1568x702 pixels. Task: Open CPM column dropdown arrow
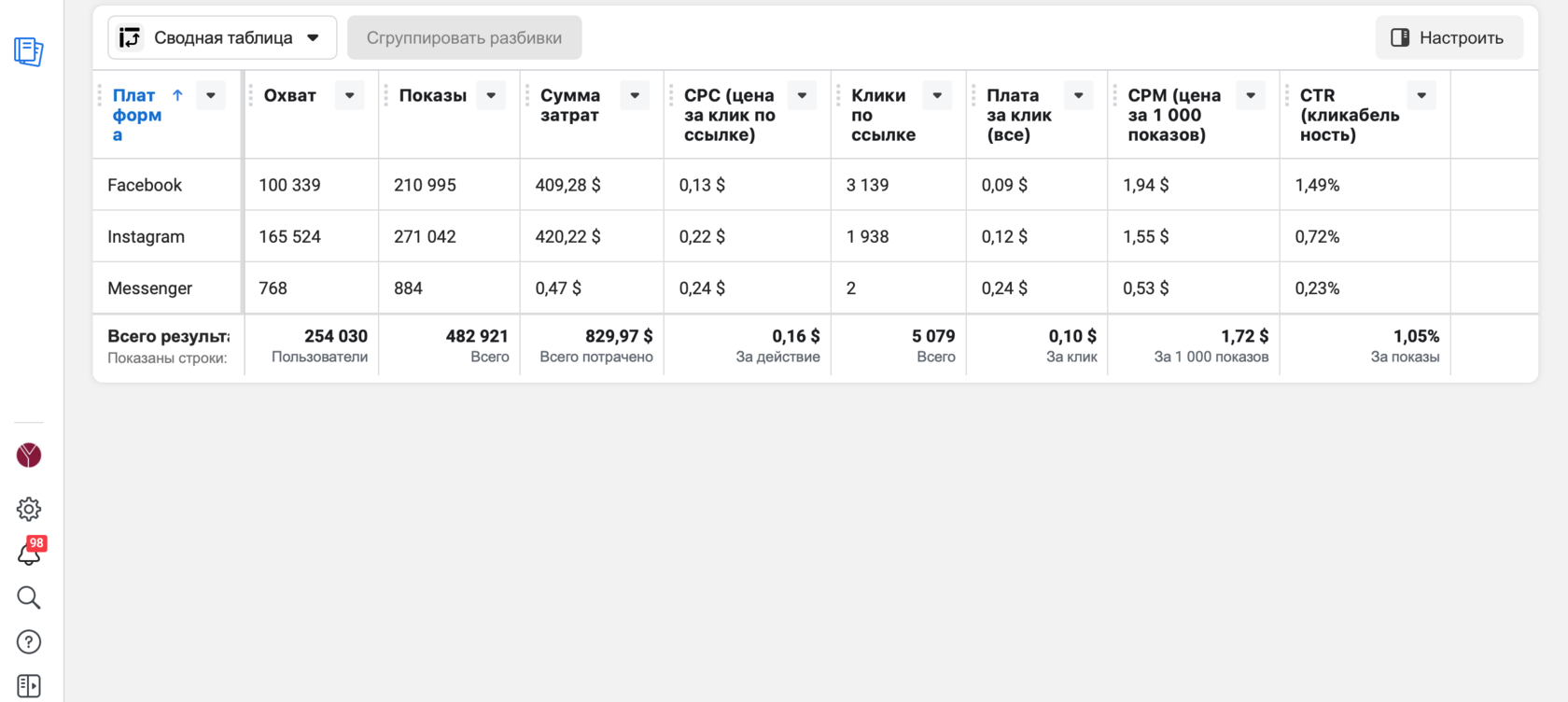click(1251, 95)
